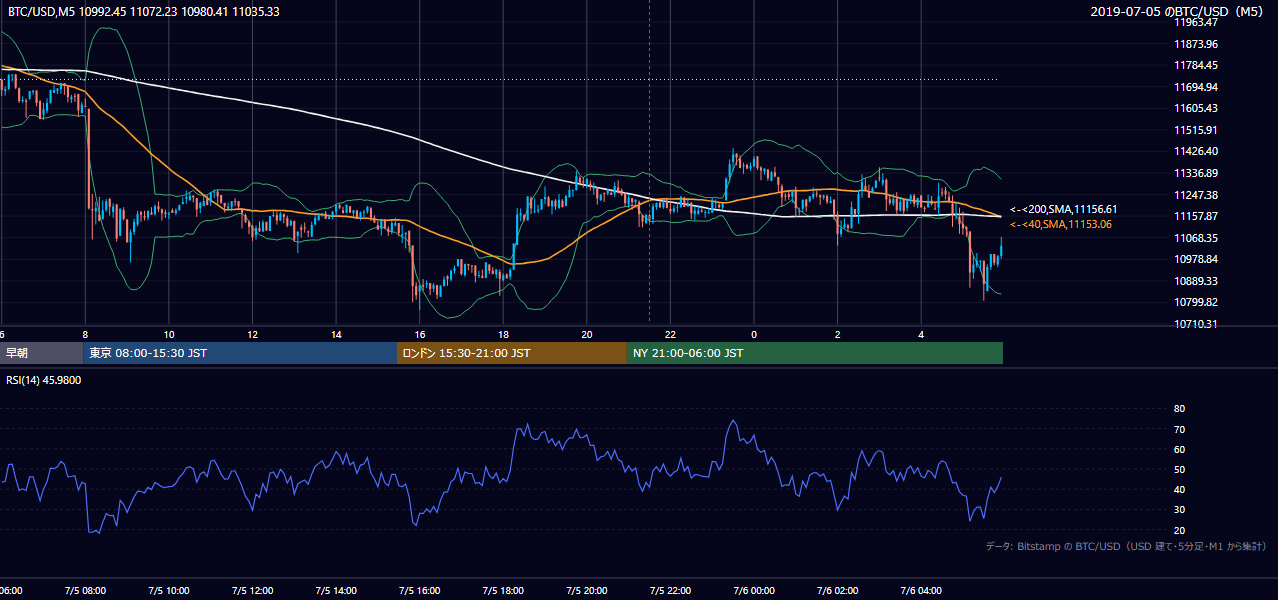Click price axis label 11068.35
The width and height of the screenshot is (1278, 600).
click(x=1196, y=238)
